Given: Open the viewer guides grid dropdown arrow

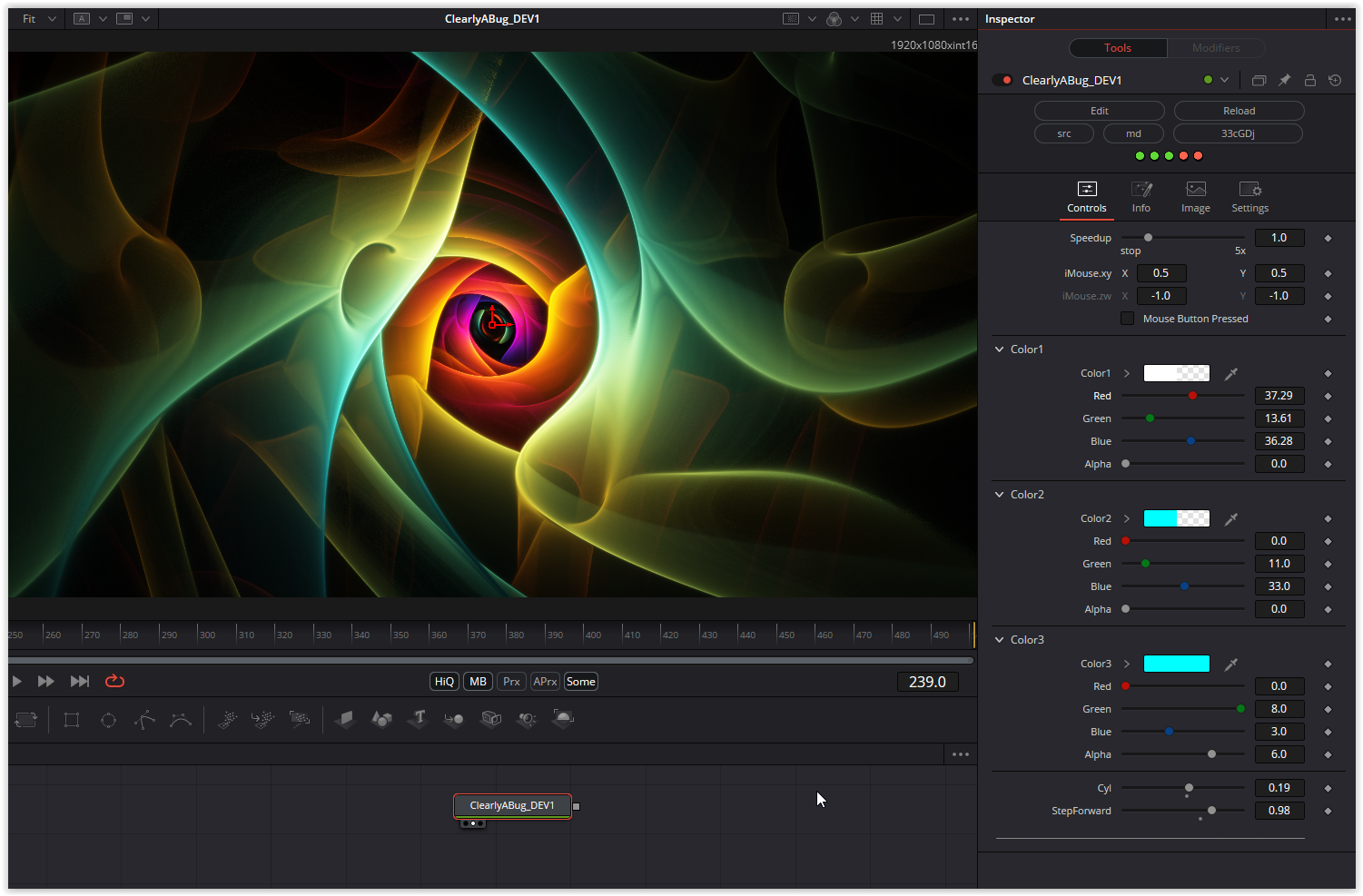Looking at the screenshot, I should 897,19.
